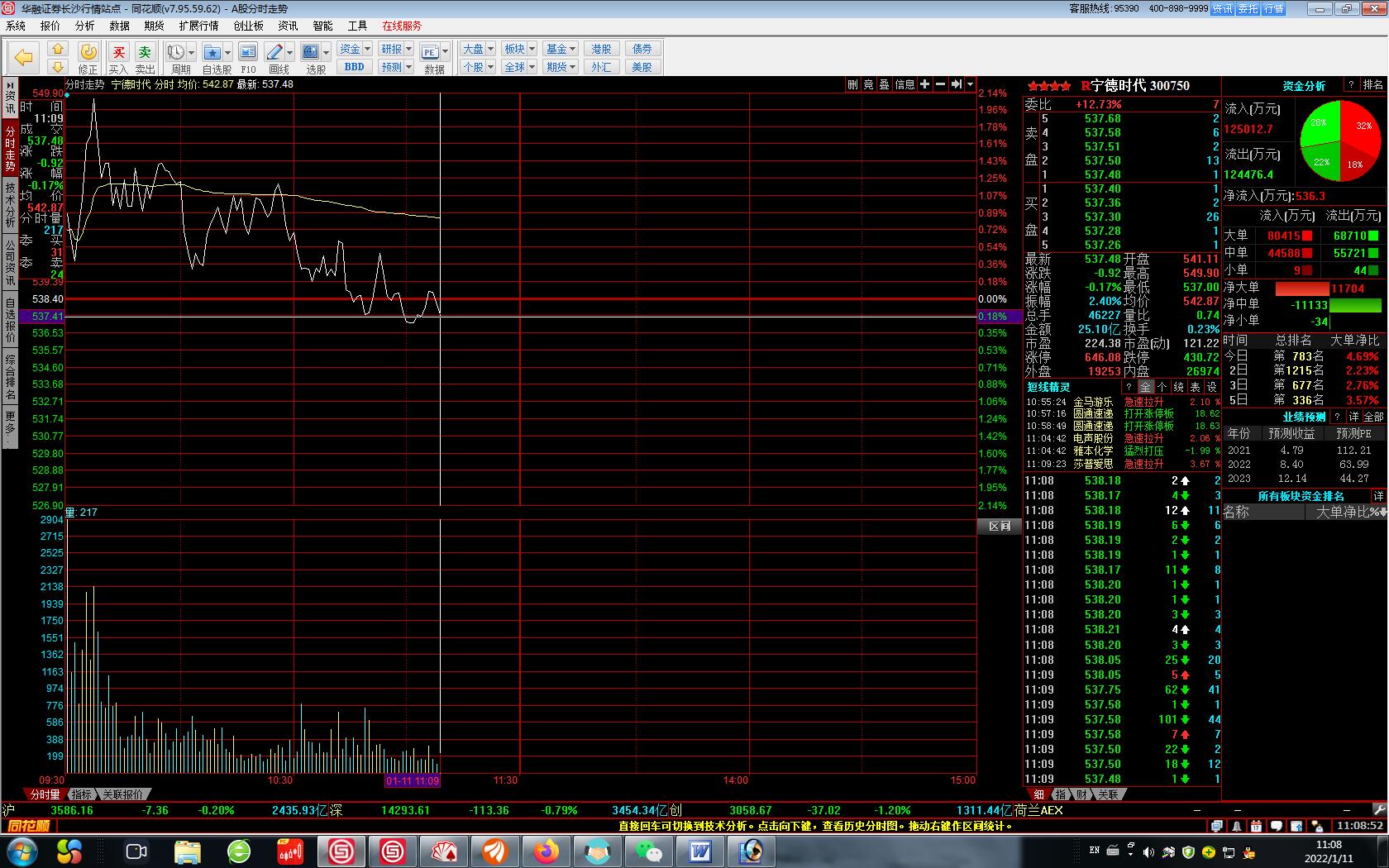Image resolution: width=1389 pixels, height=868 pixels.
Task: Click the 港股 button
Action: click(601, 49)
